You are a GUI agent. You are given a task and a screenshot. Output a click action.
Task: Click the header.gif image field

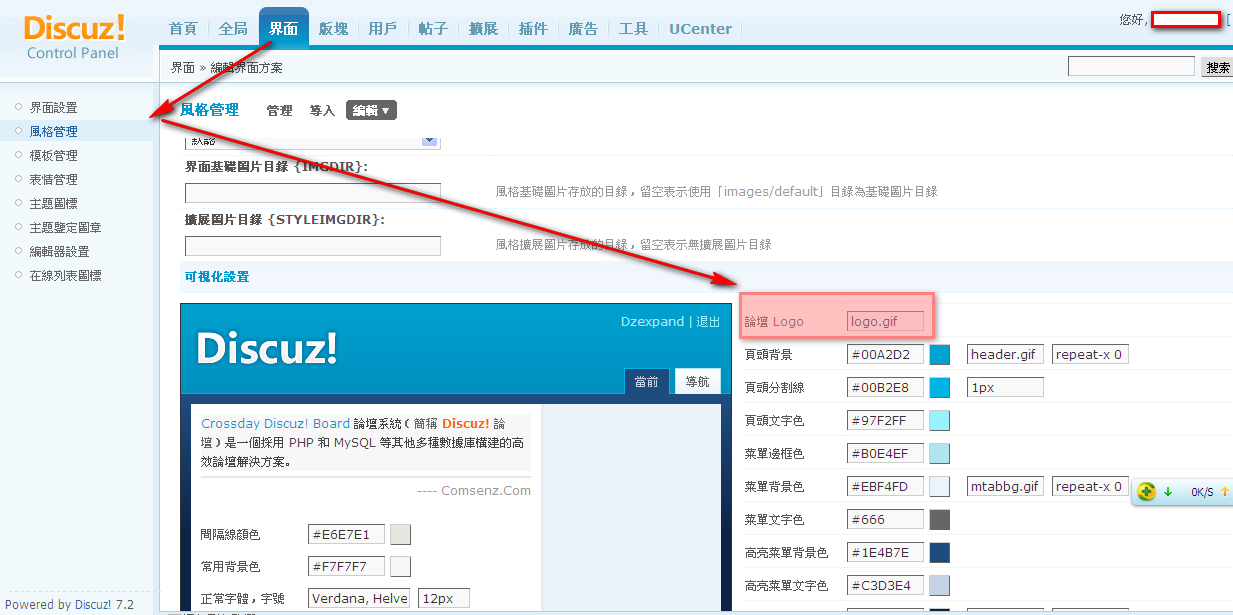pyautogui.click(x=1005, y=354)
